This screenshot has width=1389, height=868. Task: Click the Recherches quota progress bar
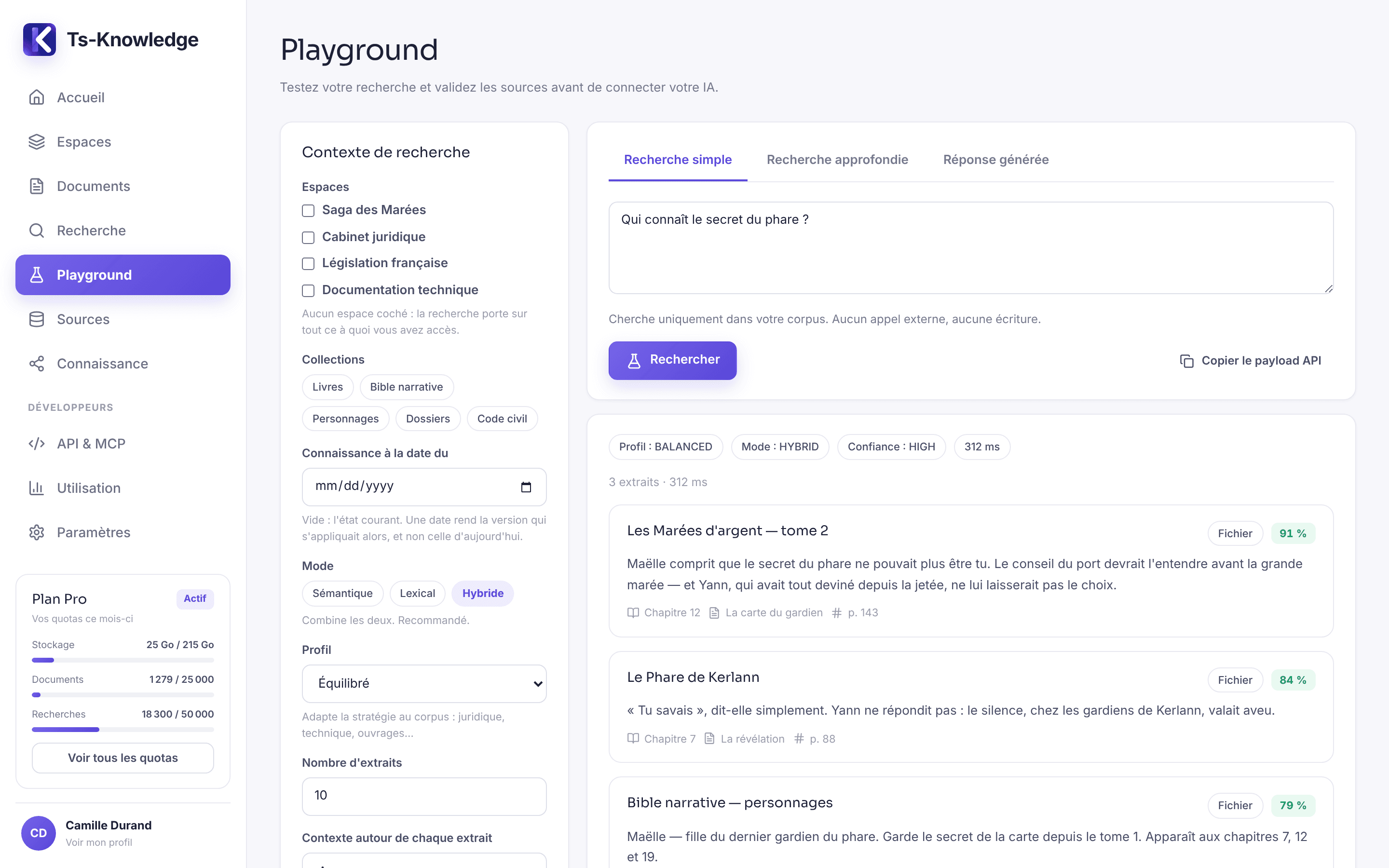click(123, 730)
